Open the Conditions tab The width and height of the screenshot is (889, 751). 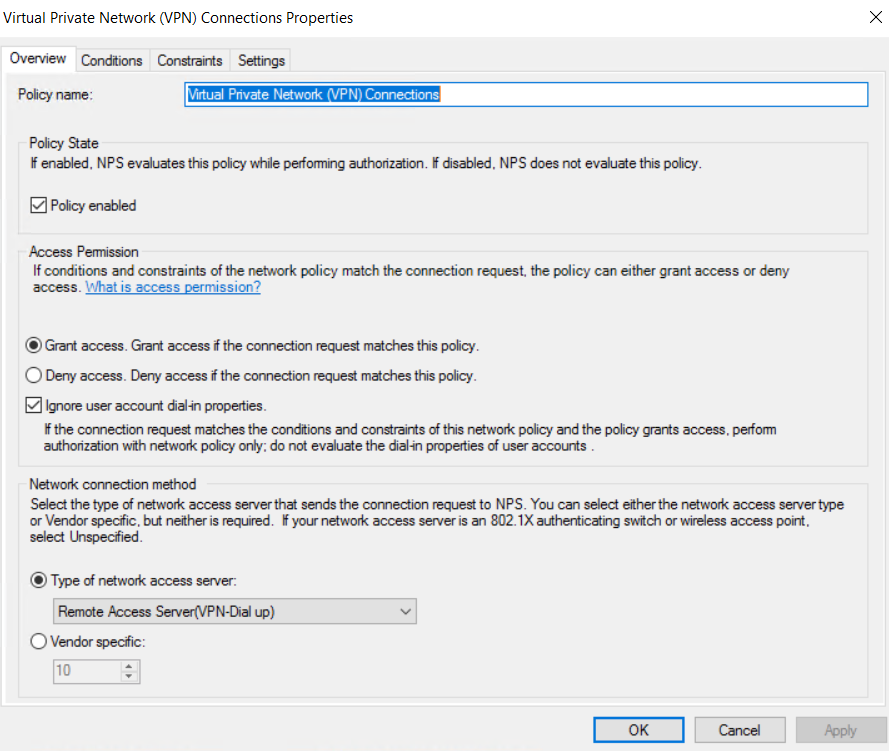pyautogui.click(x=111, y=60)
